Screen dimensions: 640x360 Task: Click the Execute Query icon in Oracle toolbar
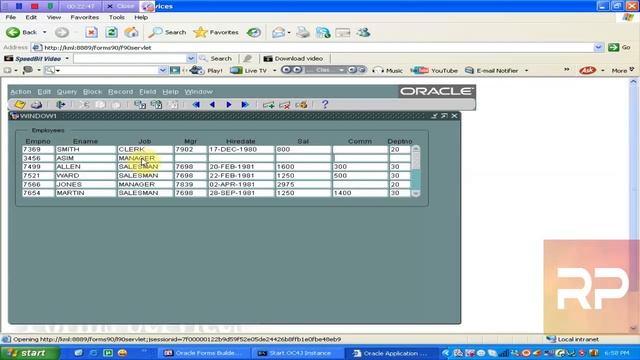[156, 105]
